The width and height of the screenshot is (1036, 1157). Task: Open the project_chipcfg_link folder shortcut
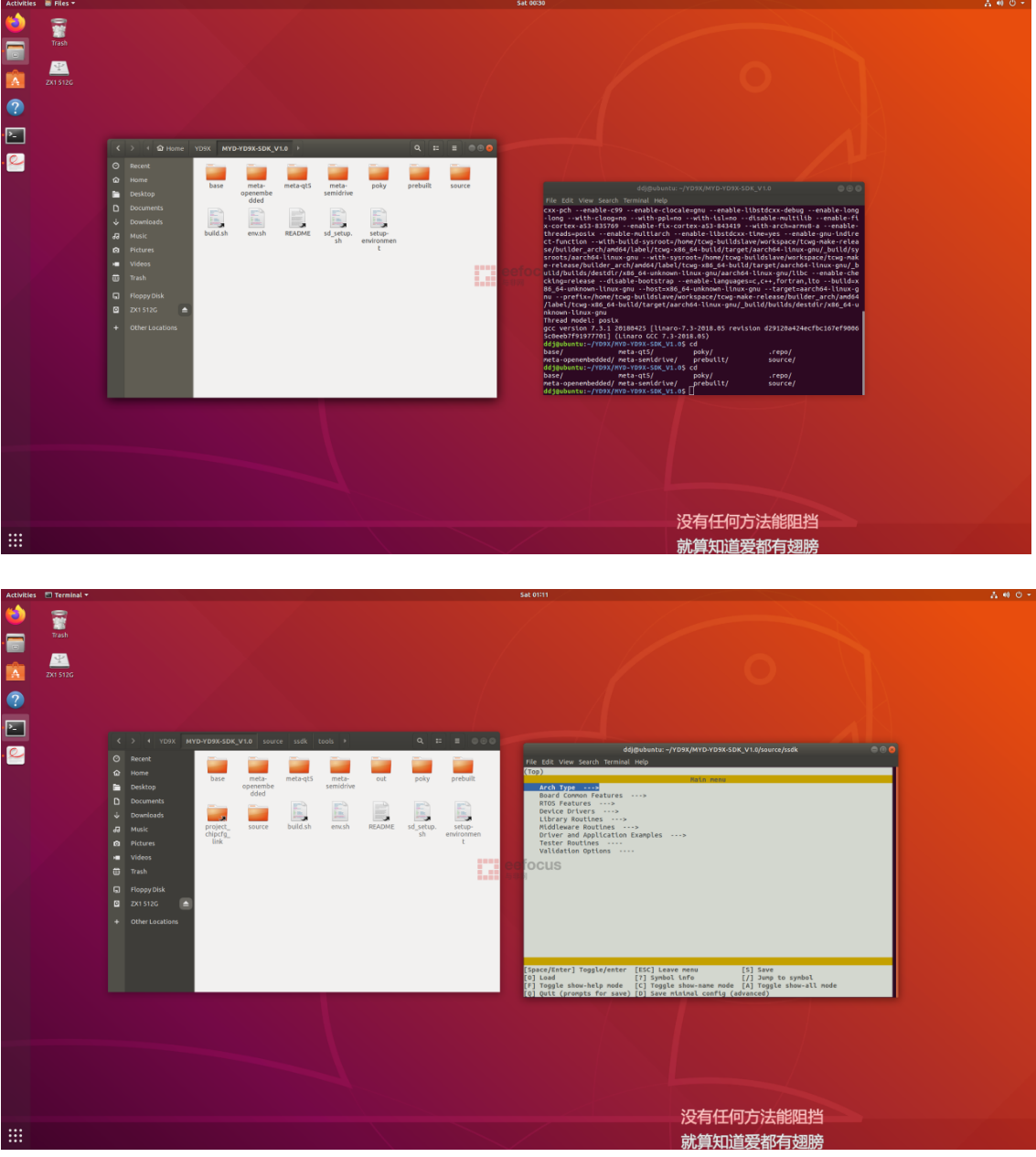click(217, 823)
